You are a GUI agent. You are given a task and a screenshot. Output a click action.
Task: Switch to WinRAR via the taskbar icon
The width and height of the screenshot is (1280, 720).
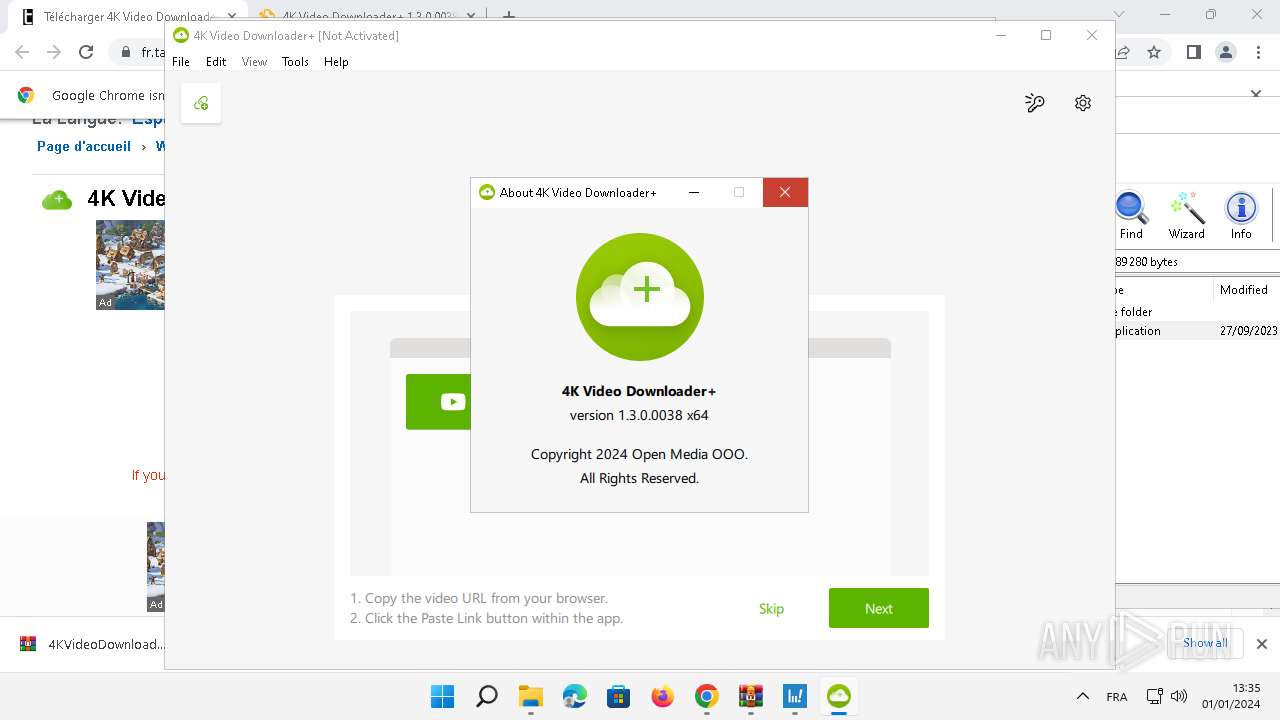751,696
